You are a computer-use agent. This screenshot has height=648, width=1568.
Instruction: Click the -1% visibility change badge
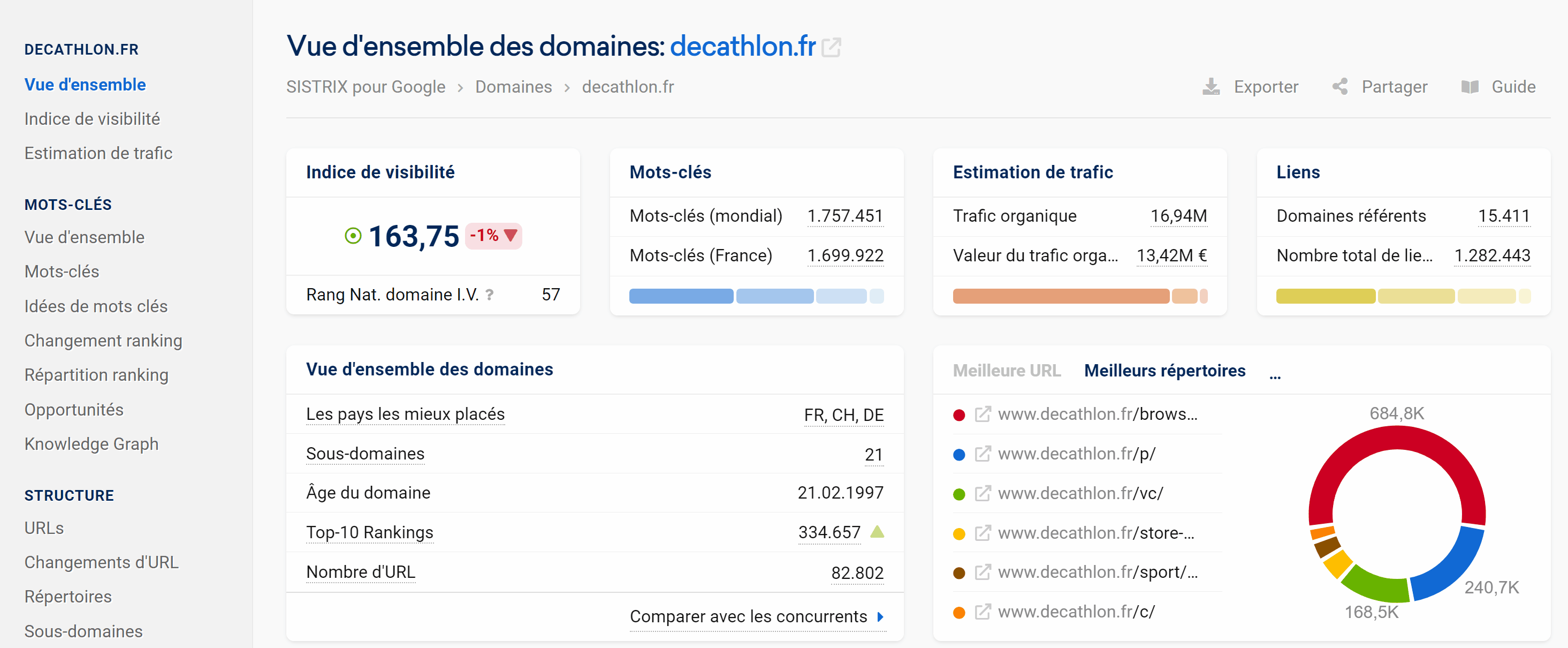pos(493,236)
